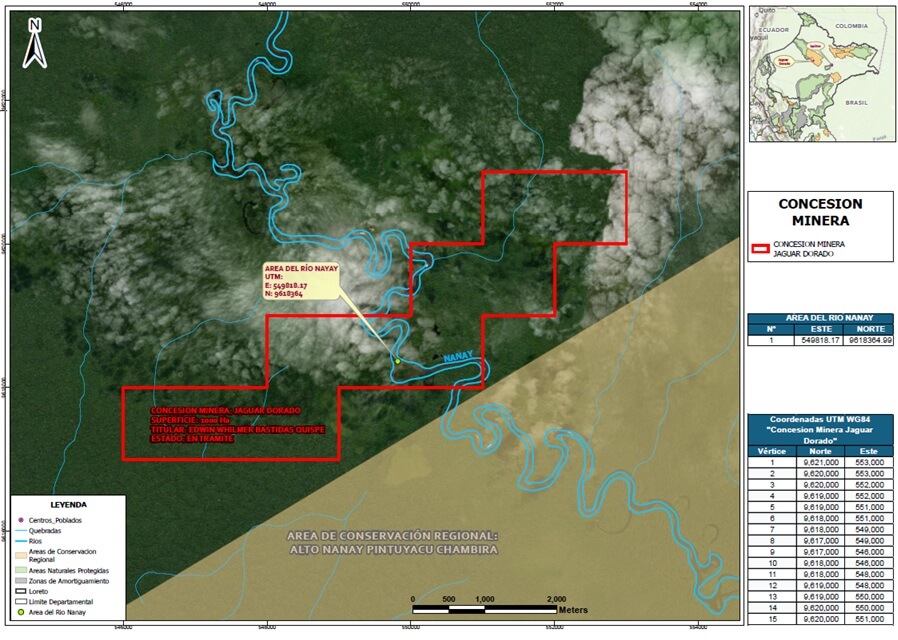The image size is (898, 640).
Task: Click the north arrow compass symbol
Action: coord(34,44)
